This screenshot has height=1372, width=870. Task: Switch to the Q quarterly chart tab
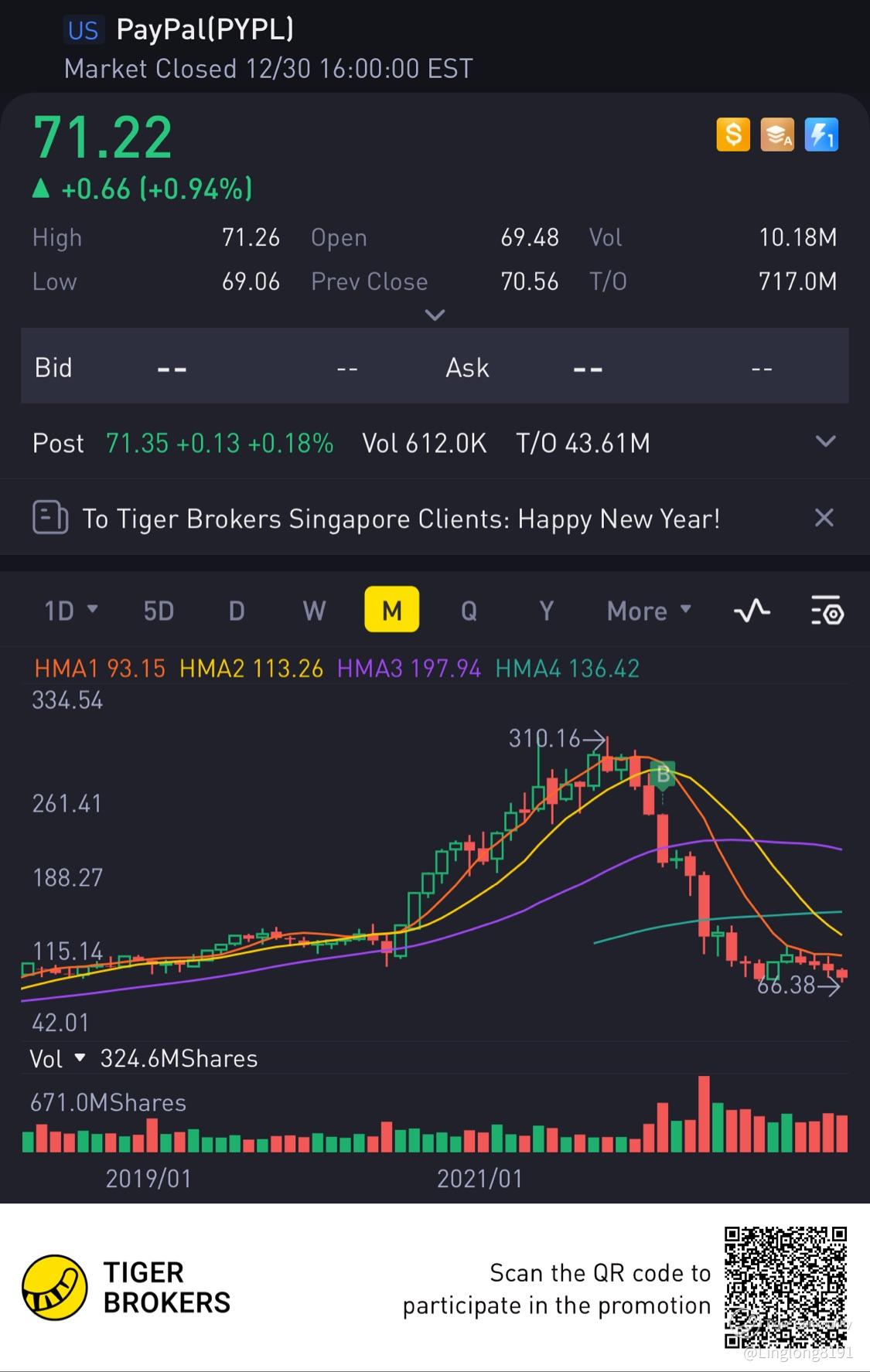click(469, 611)
